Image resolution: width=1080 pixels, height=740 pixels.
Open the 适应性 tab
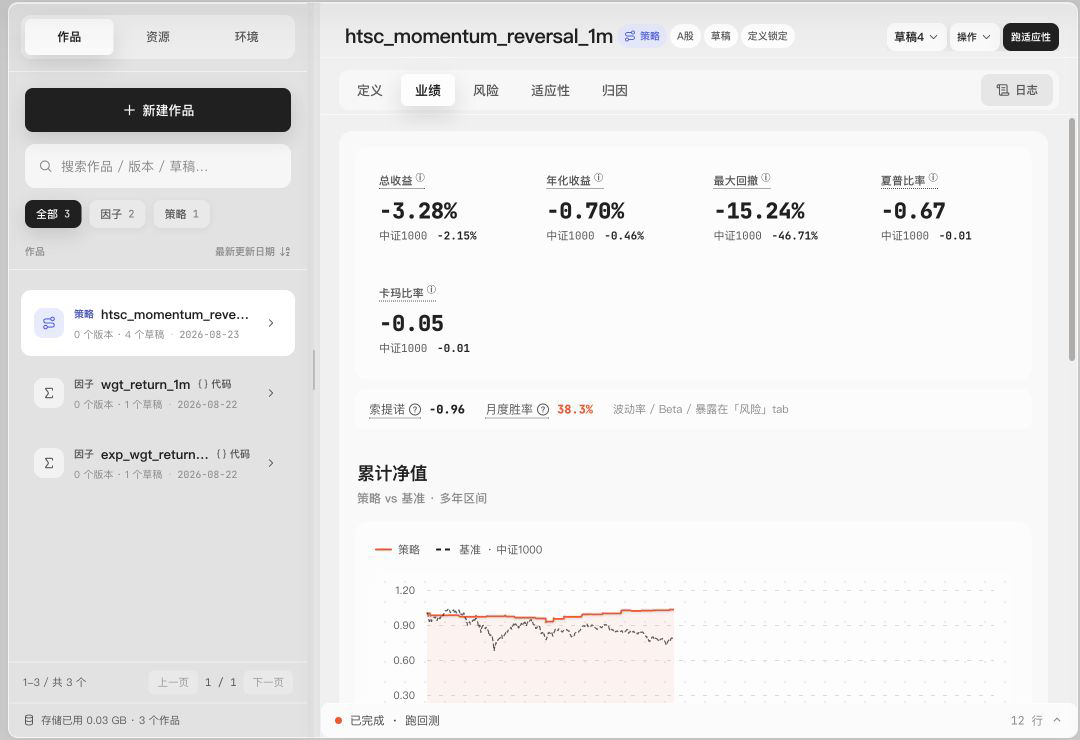tap(550, 90)
